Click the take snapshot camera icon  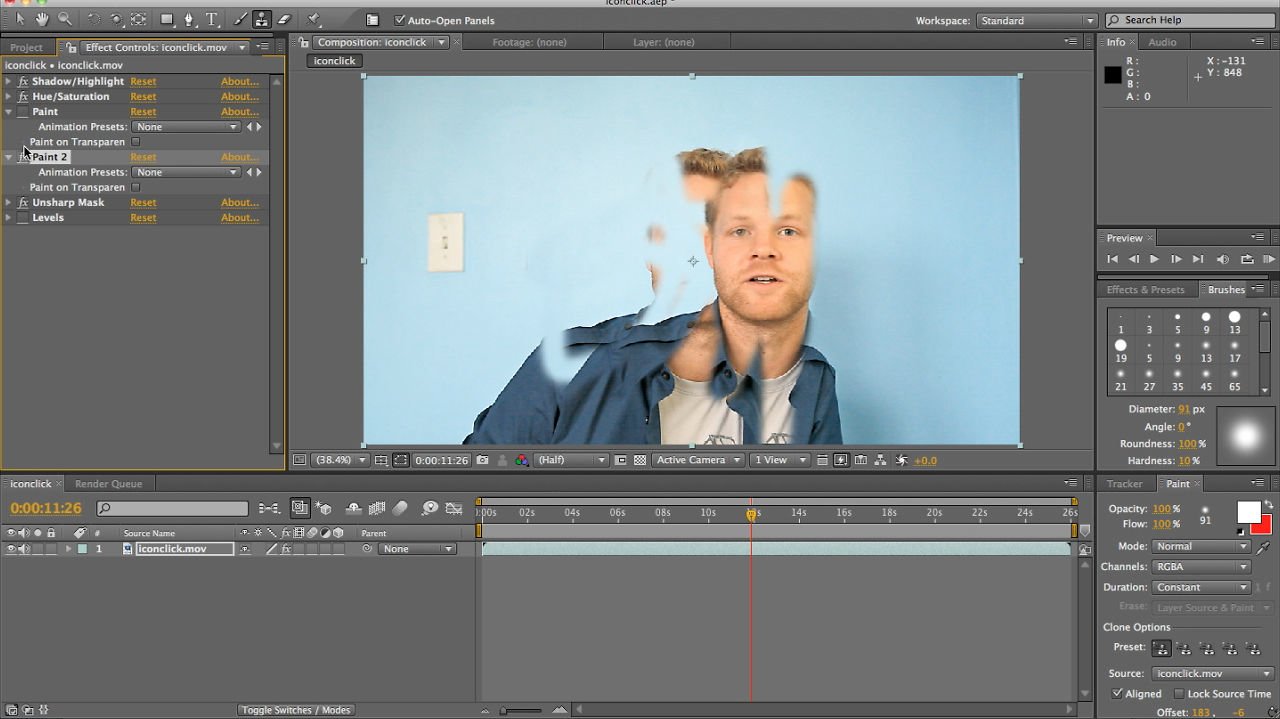(x=483, y=460)
